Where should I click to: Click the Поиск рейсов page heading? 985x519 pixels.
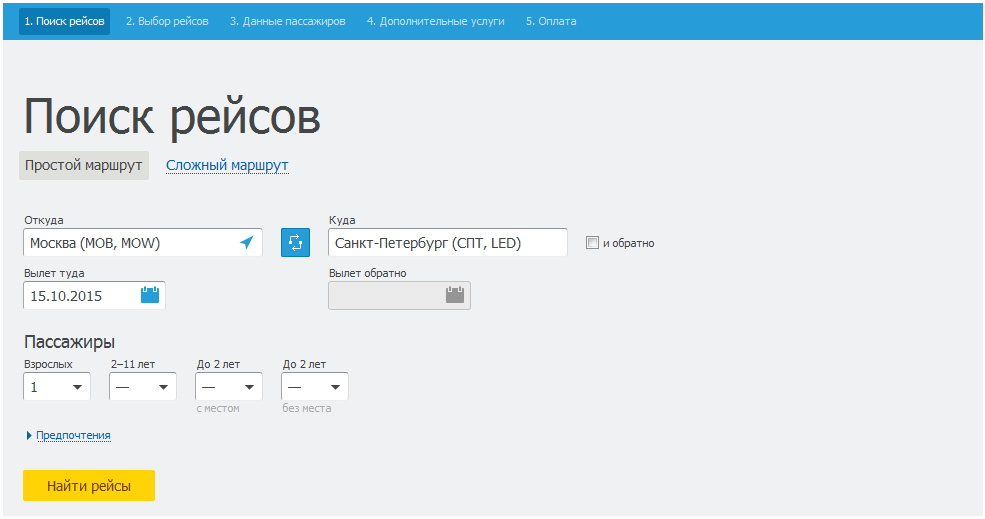click(172, 116)
